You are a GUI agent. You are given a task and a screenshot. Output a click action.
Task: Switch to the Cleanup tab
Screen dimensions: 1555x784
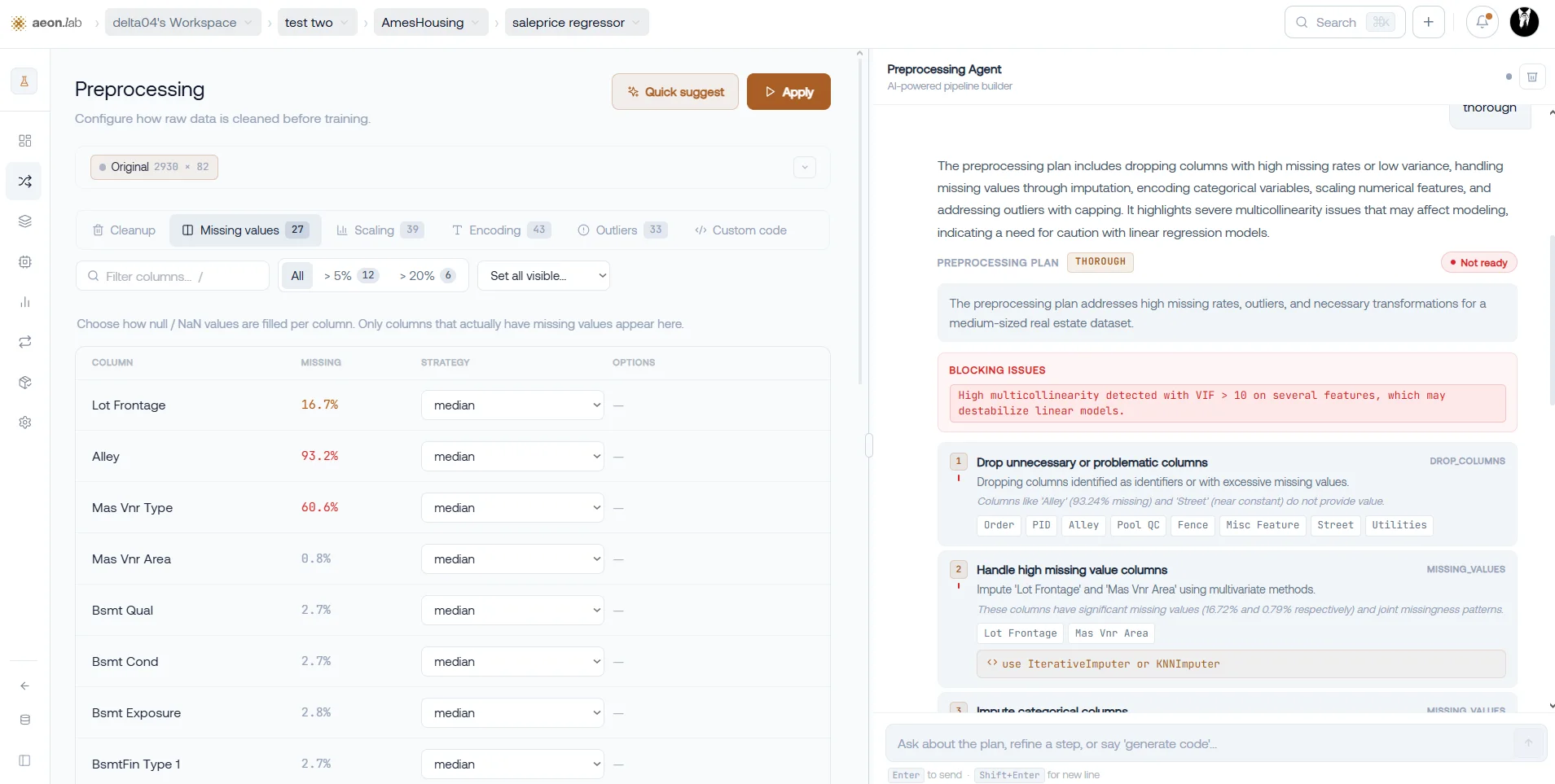pyautogui.click(x=124, y=230)
